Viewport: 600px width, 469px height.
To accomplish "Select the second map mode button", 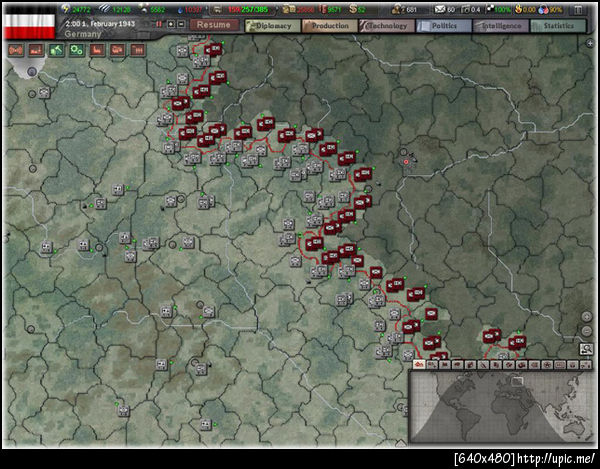I will (x=432, y=365).
